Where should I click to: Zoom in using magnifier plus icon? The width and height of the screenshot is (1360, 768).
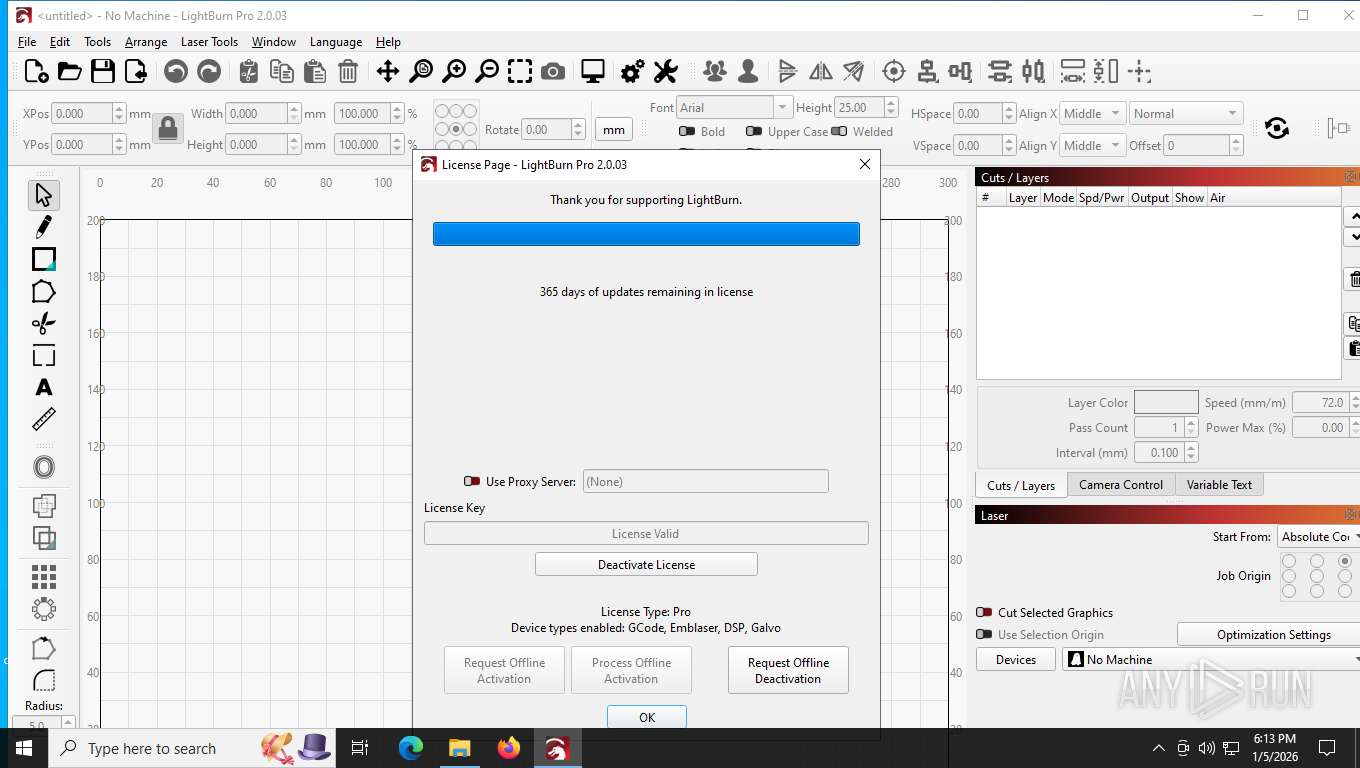pos(454,71)
